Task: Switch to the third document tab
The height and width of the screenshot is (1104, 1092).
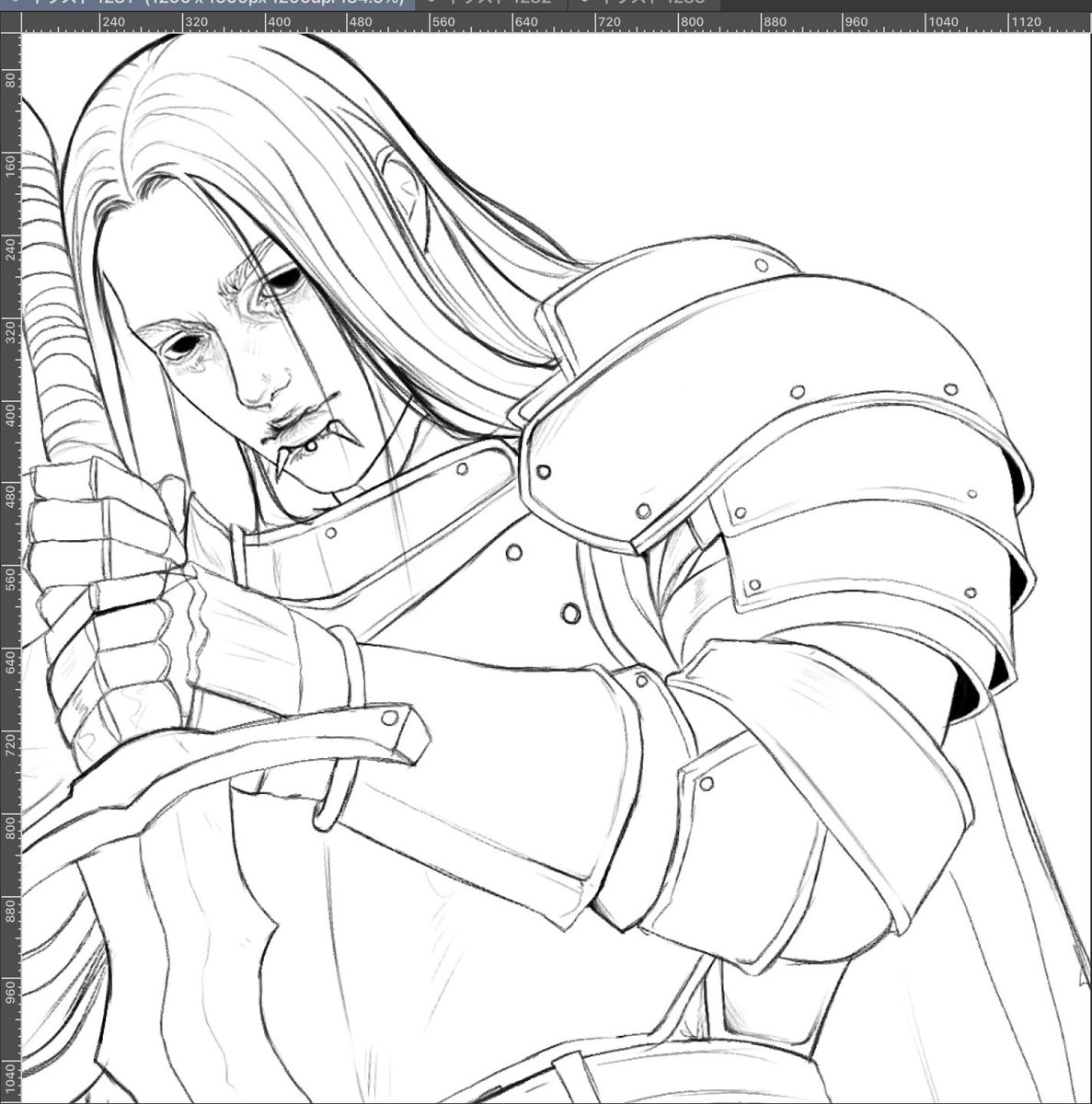Action: point(644,4)
